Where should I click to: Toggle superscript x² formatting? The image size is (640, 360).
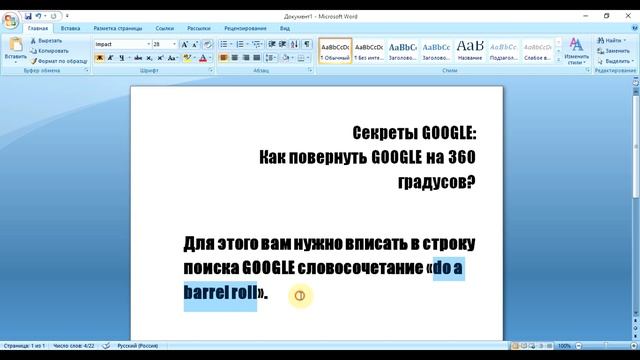click(160, 58)
